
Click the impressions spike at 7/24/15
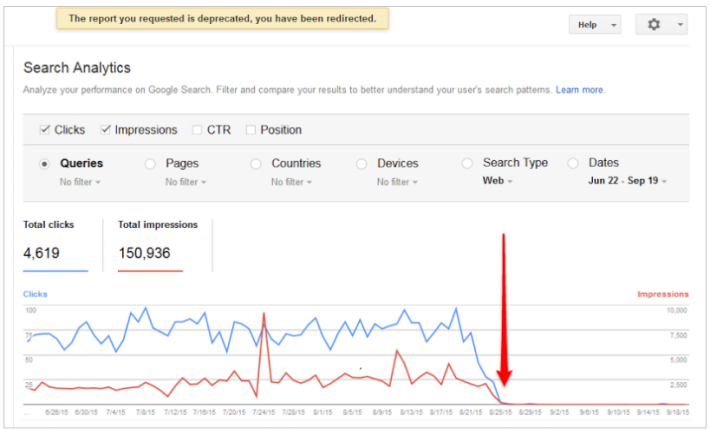263,315
